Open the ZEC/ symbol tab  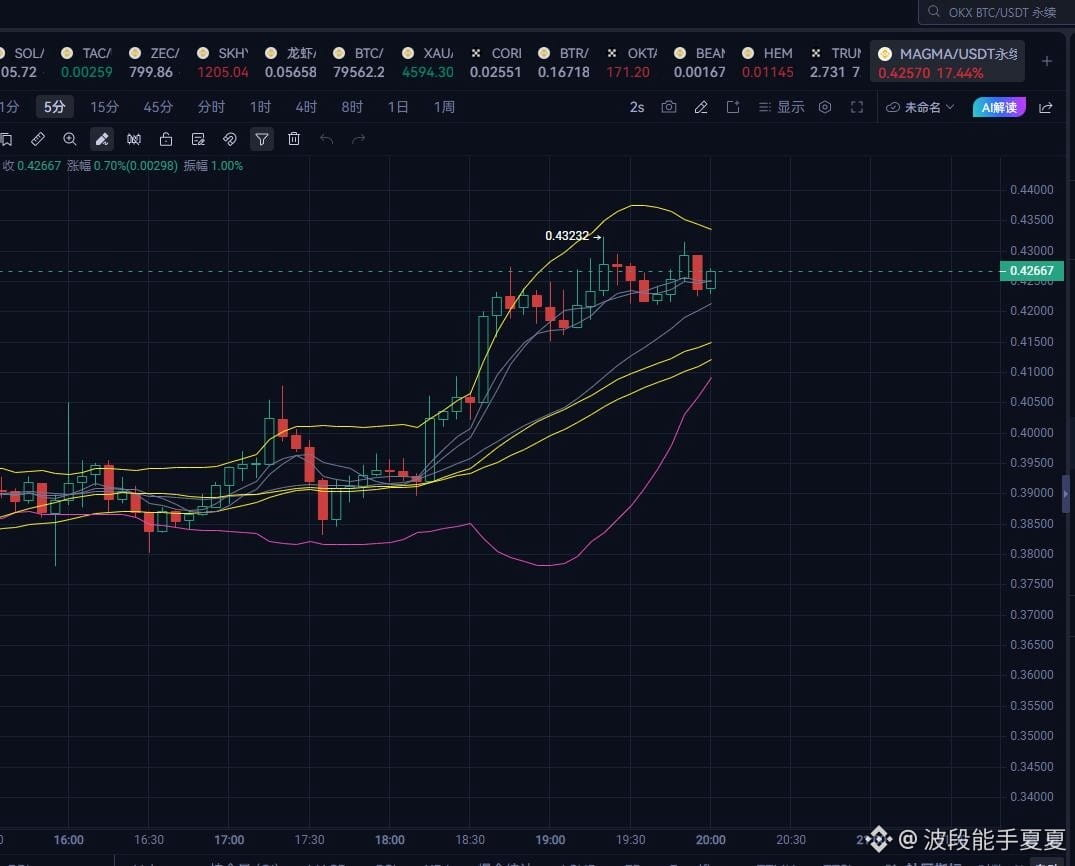click(x=154, y=62)
